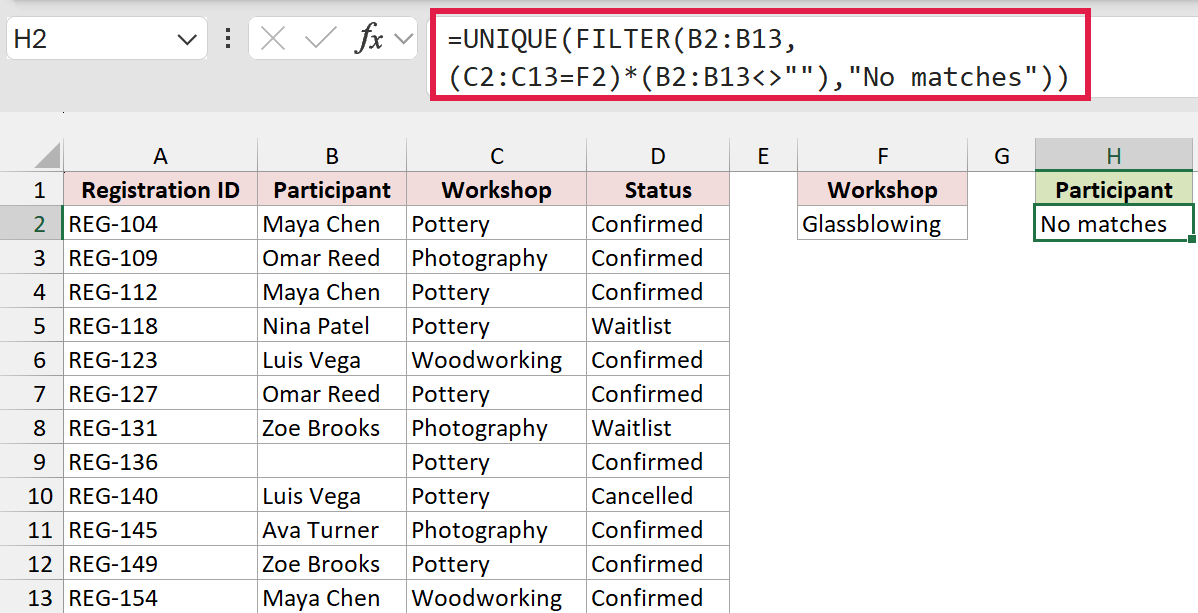Image resolution: width=1198 pixels, height=613 pixels.
Task: Select column C header
Action: pos(497,156)
